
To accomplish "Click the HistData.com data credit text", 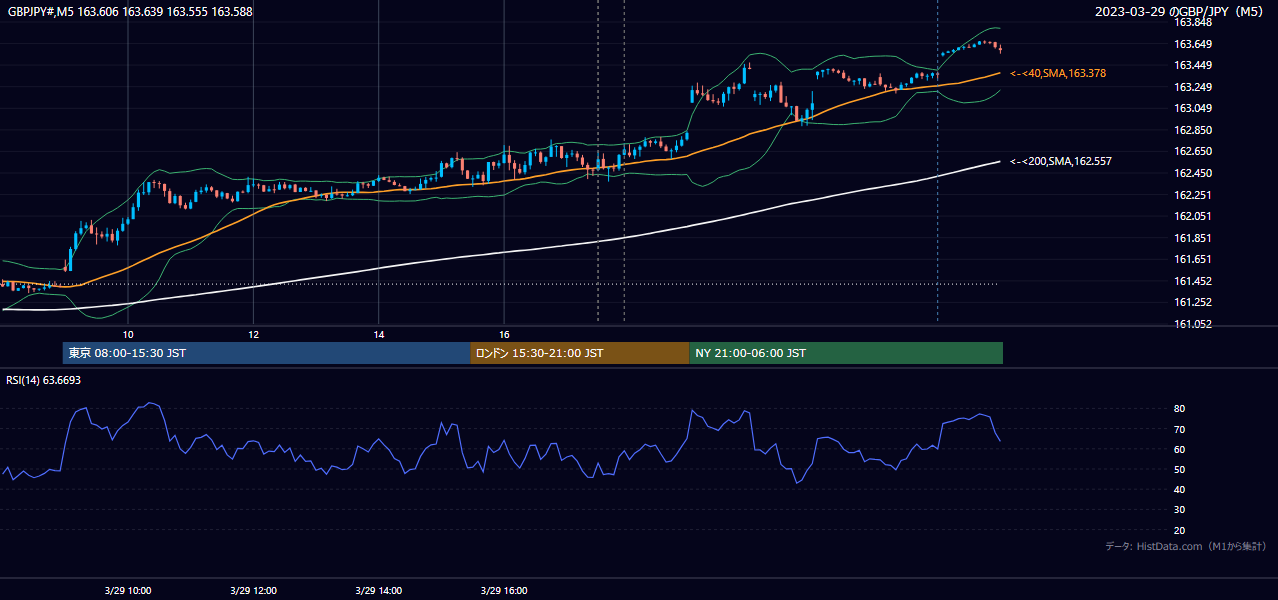I will tap(1186, 546).
